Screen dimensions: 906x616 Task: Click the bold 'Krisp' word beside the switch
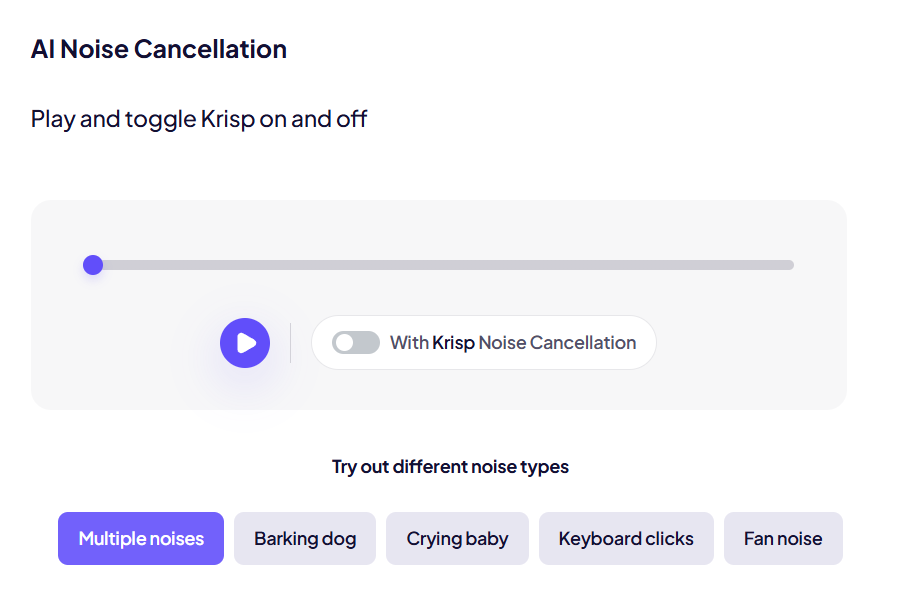point(453,343)
